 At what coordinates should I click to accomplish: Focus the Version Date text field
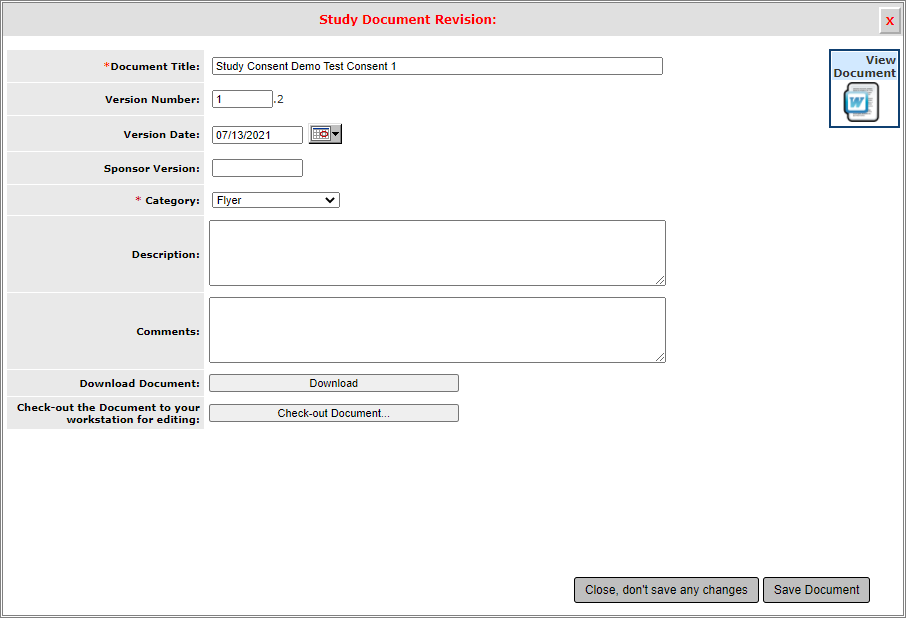257,135
